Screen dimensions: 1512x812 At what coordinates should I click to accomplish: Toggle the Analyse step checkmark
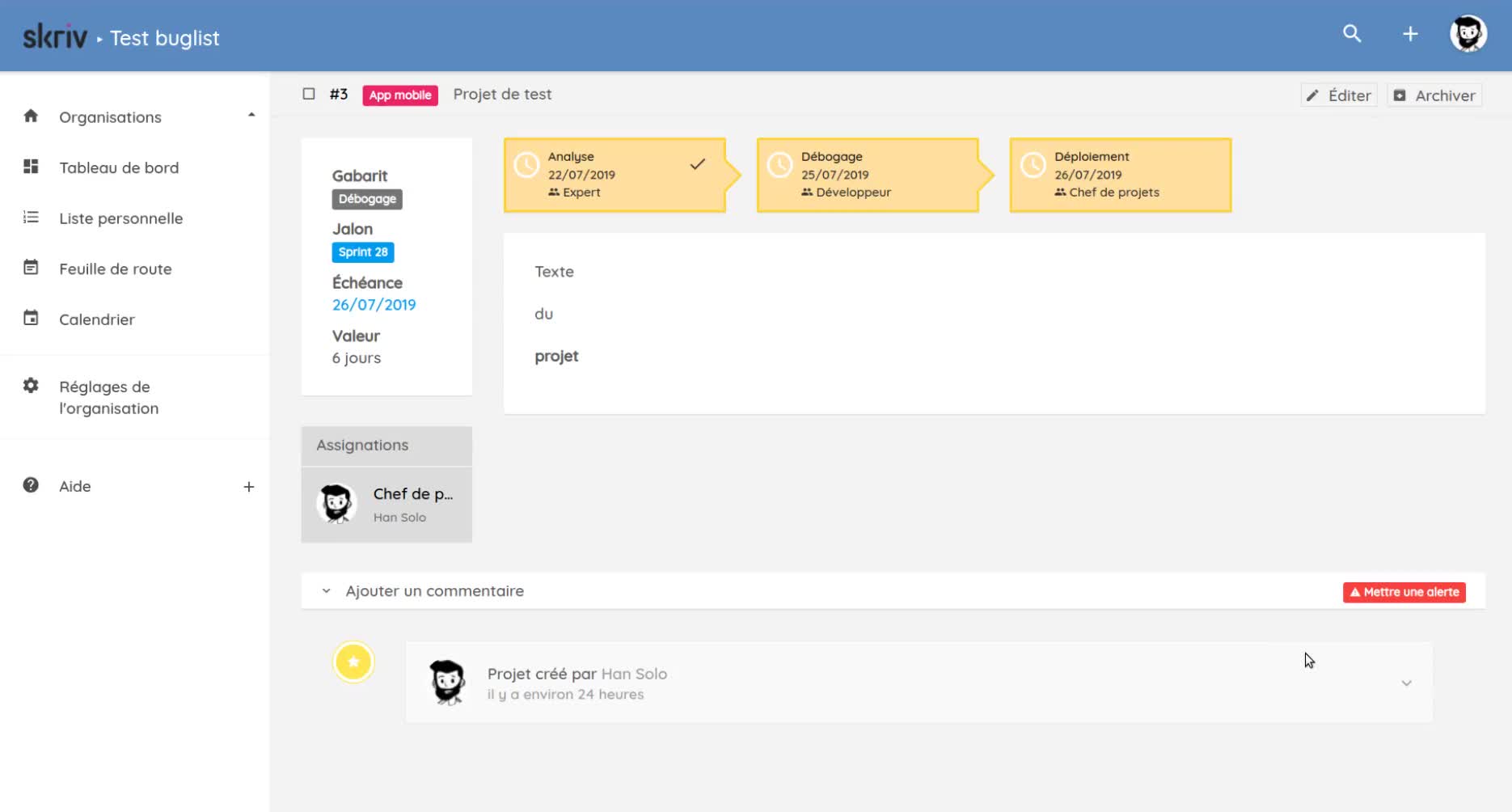point(697,164)
